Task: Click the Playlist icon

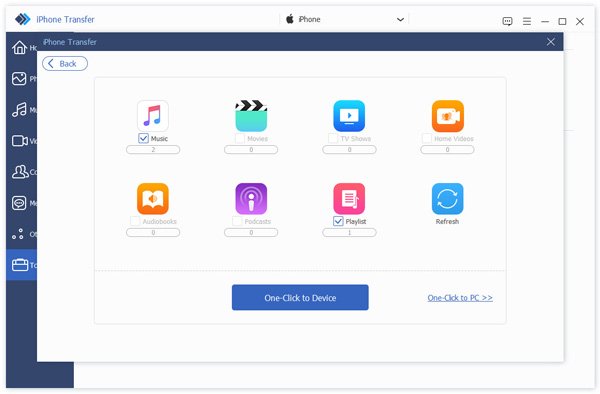Action: pyautogui.click(x=349, y=199)
